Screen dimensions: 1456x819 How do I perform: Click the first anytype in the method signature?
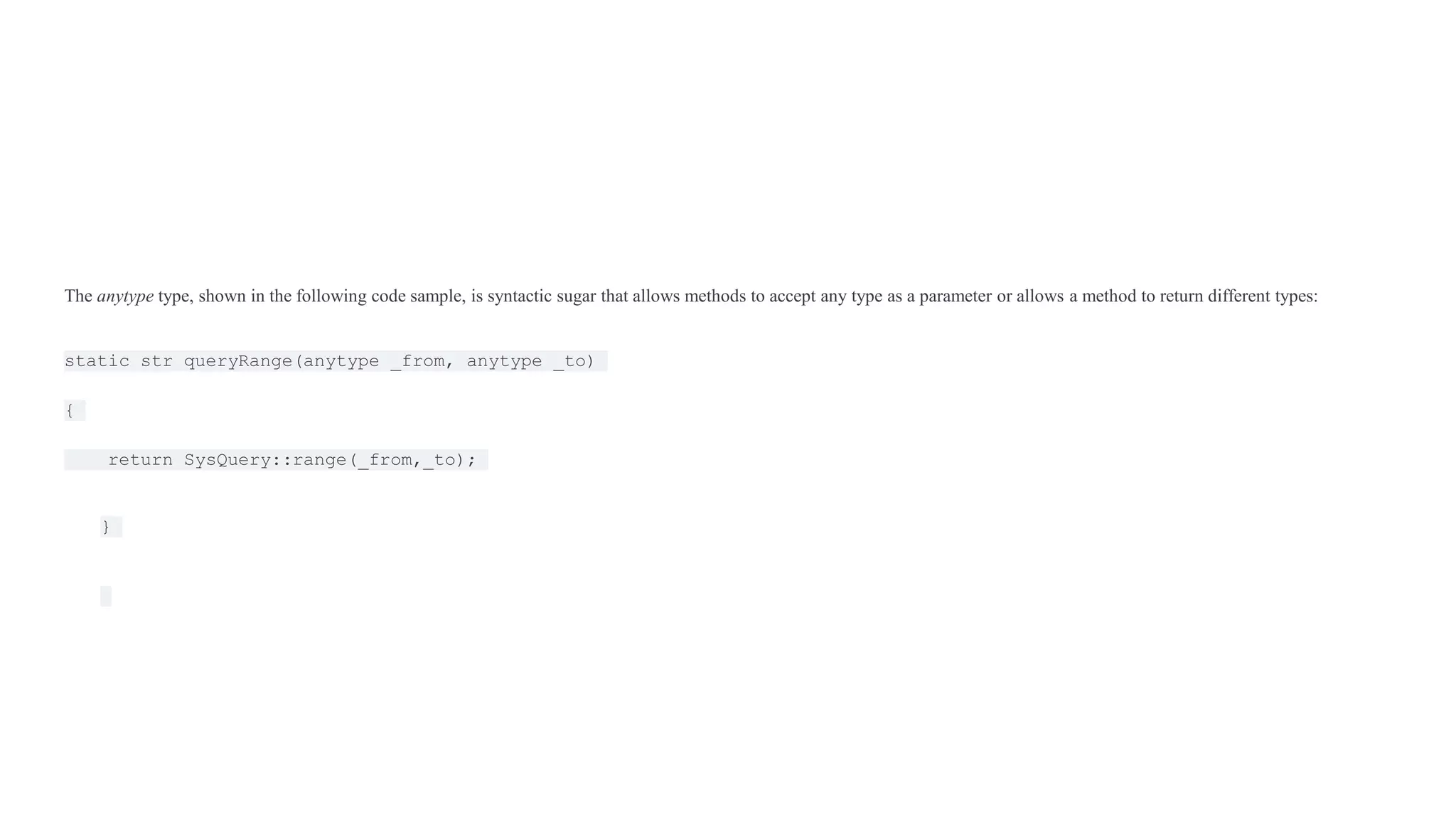341,362
